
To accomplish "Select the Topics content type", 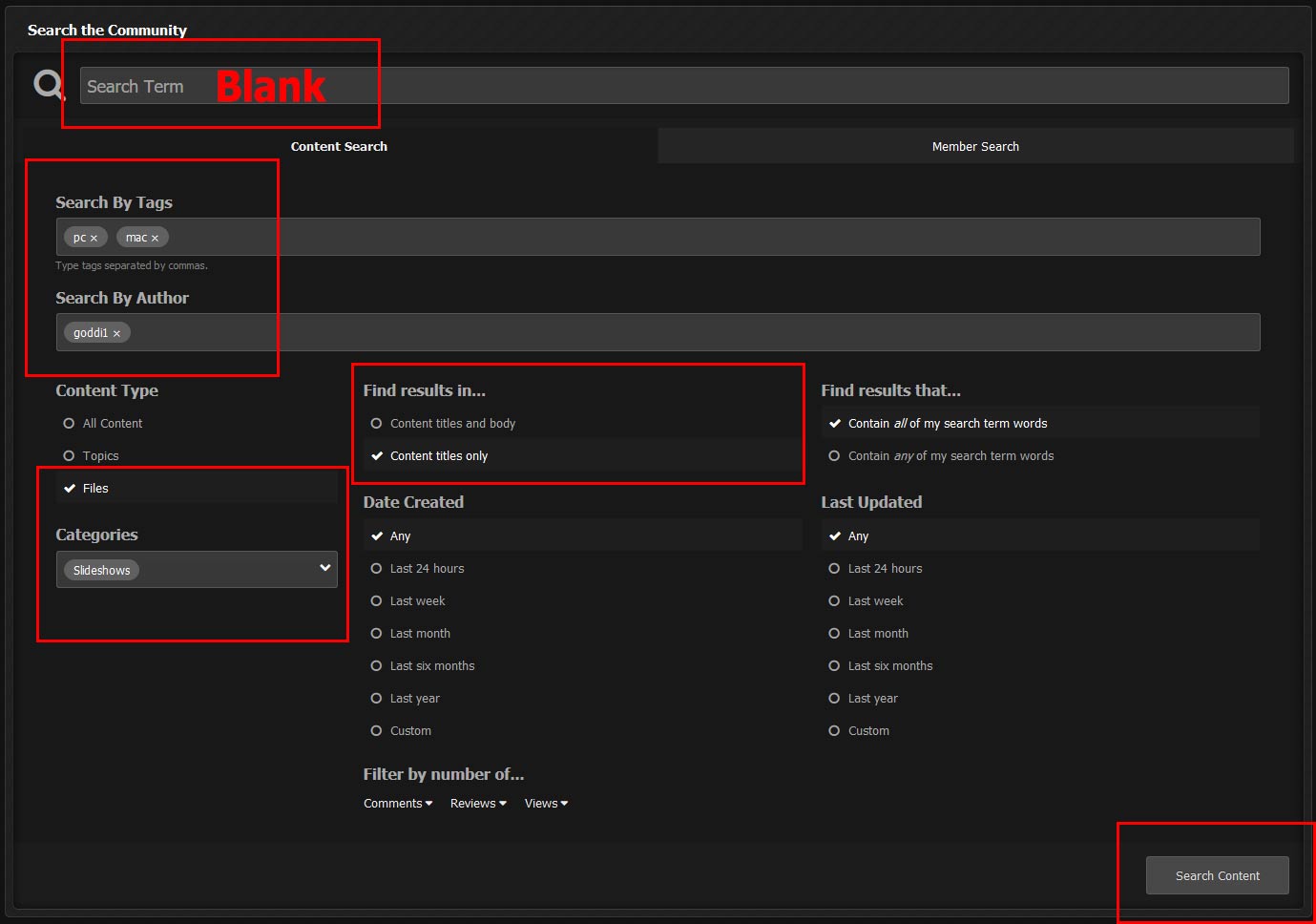I will tap(70, 456).
